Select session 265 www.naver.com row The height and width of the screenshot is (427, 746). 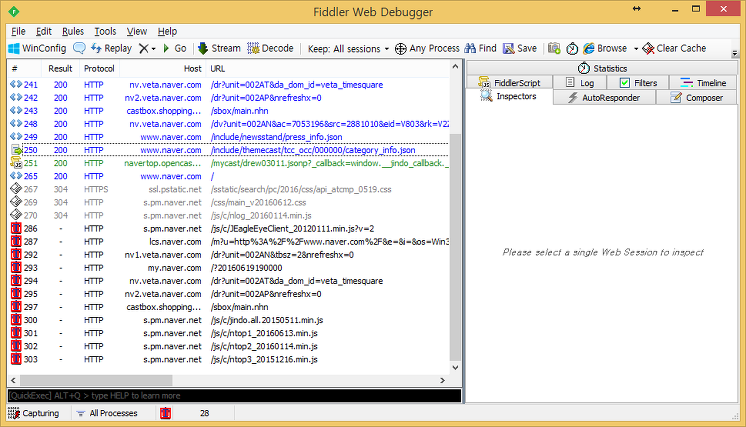(228, 176)
